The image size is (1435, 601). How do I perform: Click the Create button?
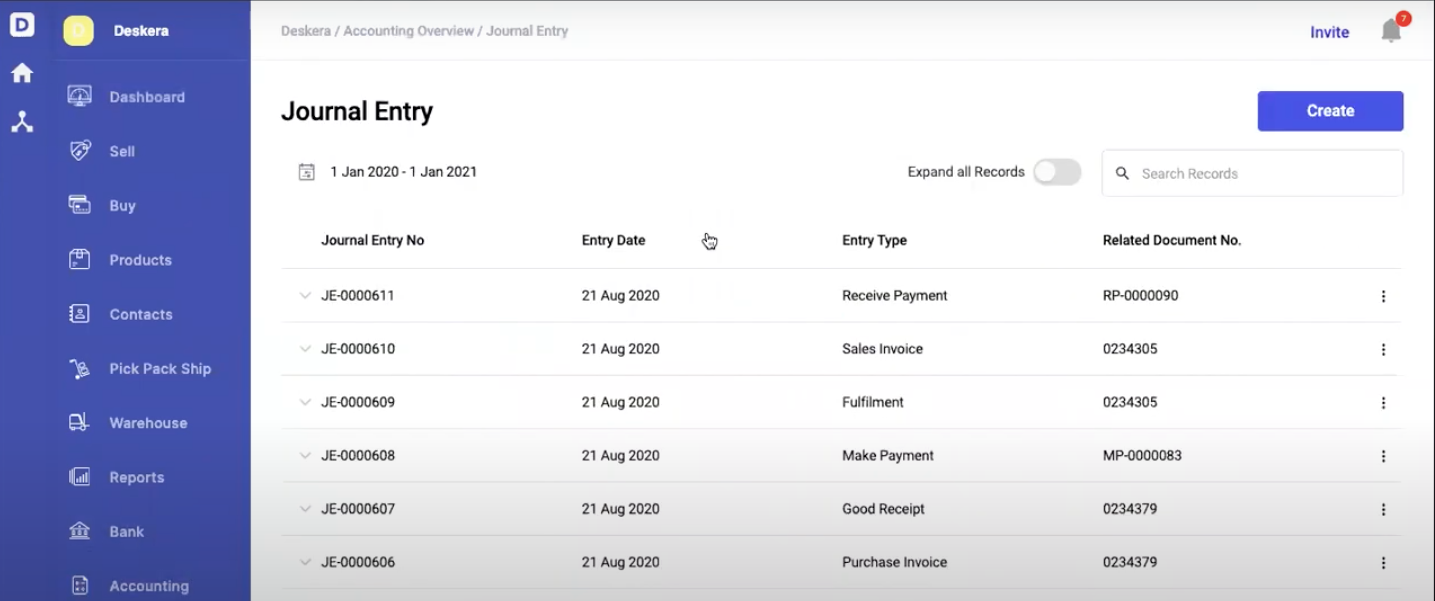(x=1330, y=111)
